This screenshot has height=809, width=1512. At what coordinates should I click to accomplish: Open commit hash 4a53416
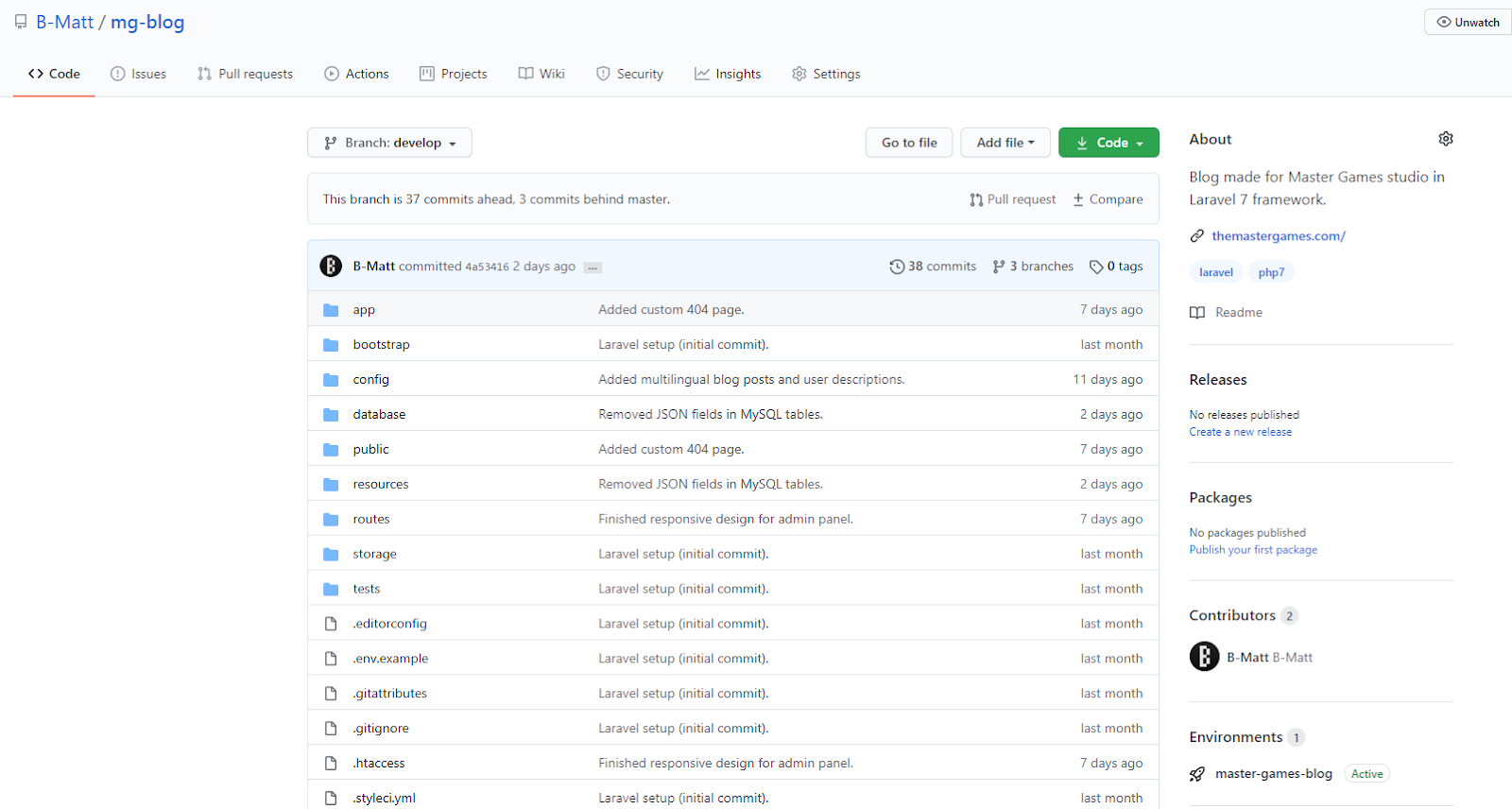coord(487,267)
